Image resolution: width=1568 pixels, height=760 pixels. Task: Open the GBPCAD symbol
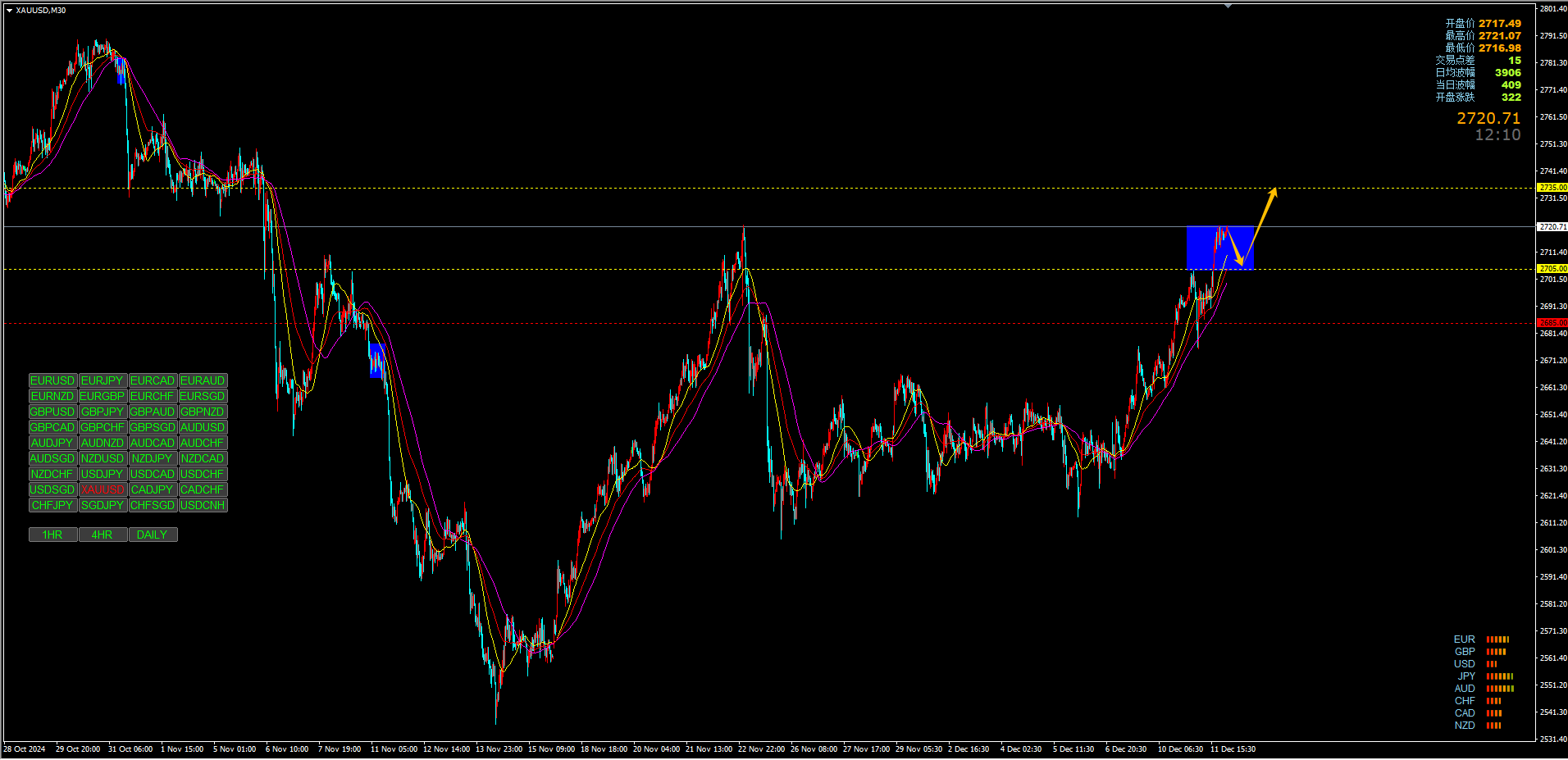[53, 427]
